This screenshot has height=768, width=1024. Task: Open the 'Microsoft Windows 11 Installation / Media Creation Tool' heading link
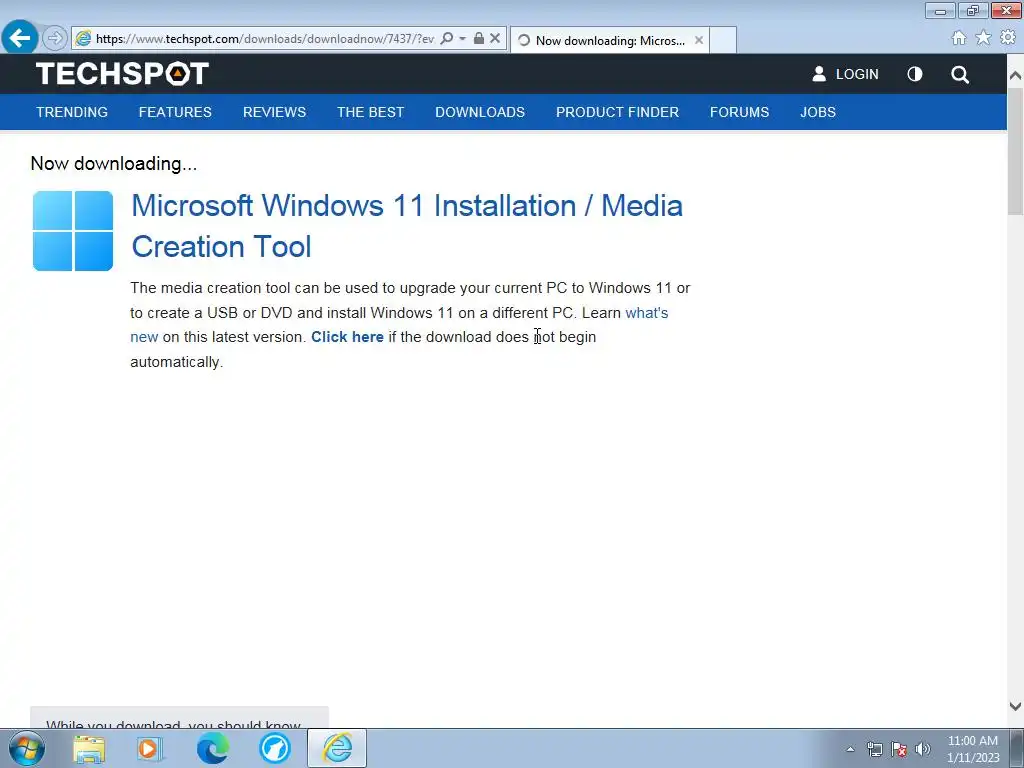point(407,226)
